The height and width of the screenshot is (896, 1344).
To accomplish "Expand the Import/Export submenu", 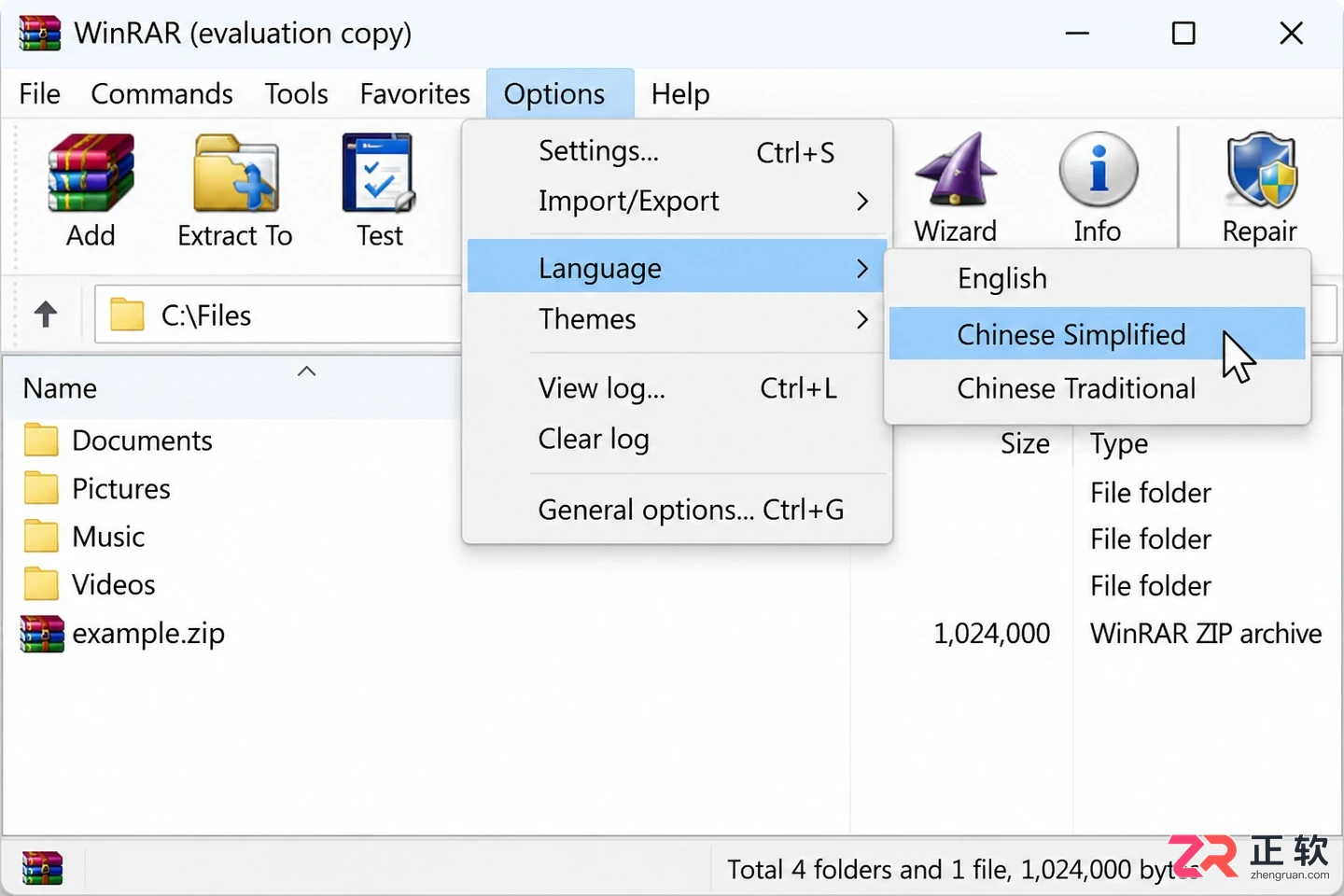I will click(677, 201).
